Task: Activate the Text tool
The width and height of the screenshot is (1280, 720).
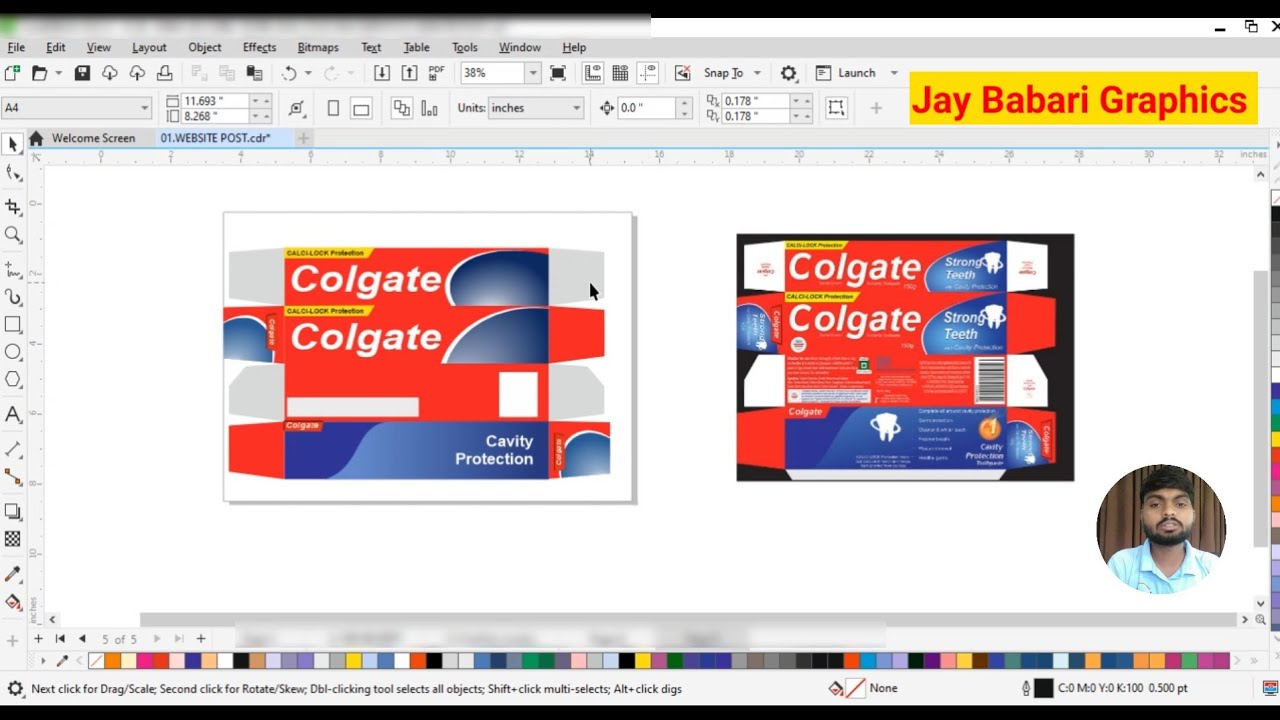Action: point(13,414)
